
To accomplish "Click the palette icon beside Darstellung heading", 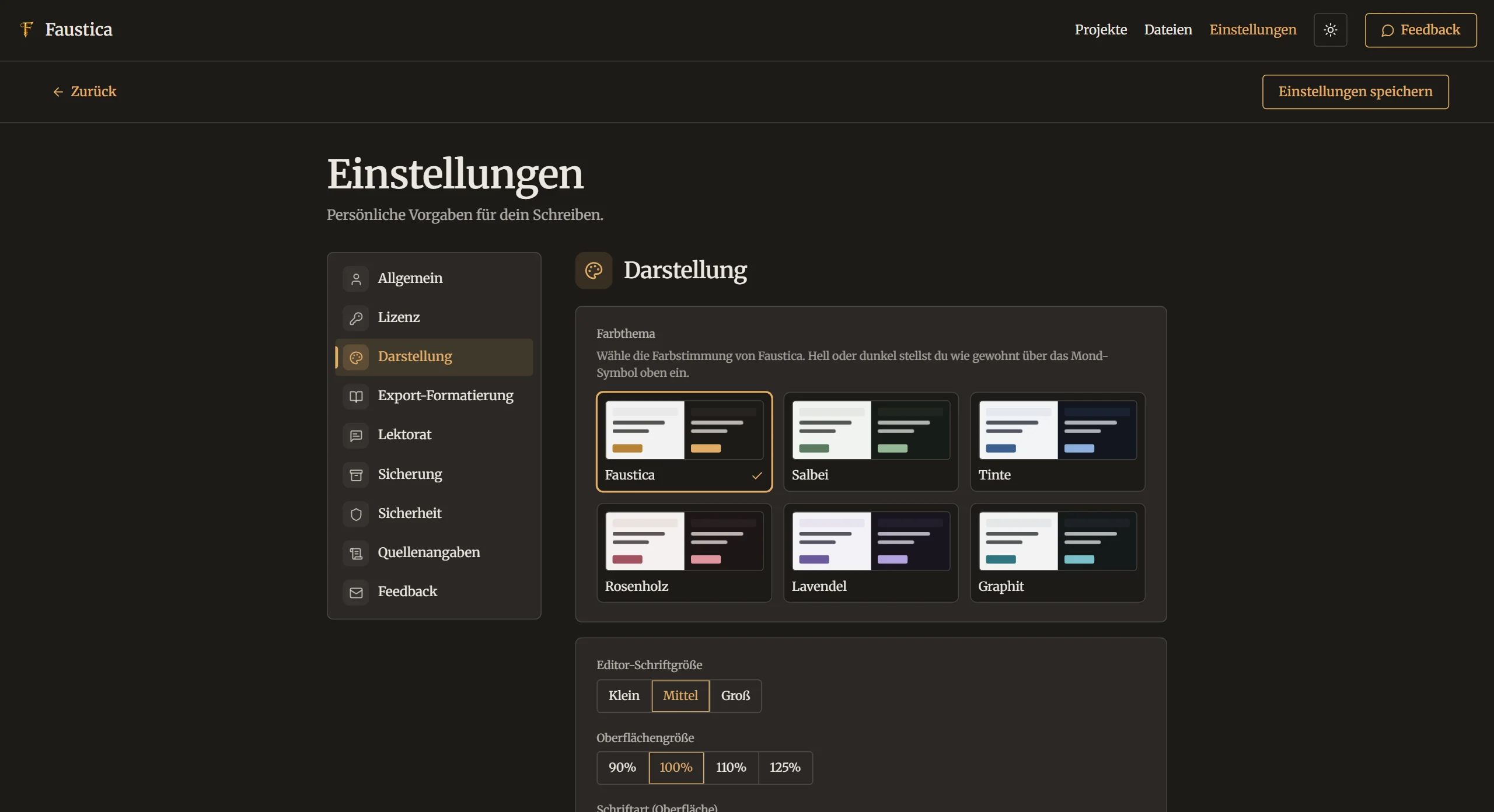I will click(594, 270).
